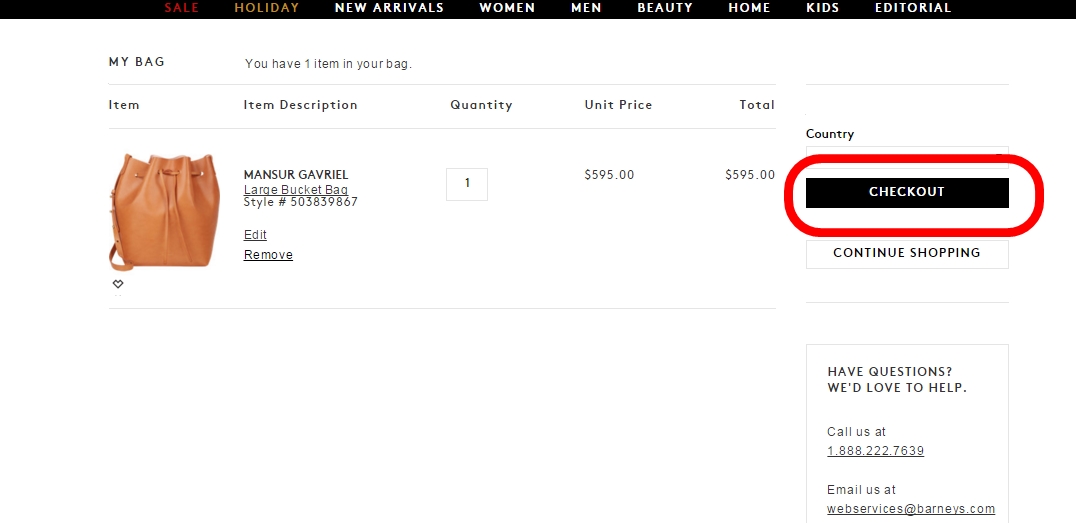The image size is (1076, 523).
Task: Click the webservices@barneys.com email link
Action: [x=911, y=509]
